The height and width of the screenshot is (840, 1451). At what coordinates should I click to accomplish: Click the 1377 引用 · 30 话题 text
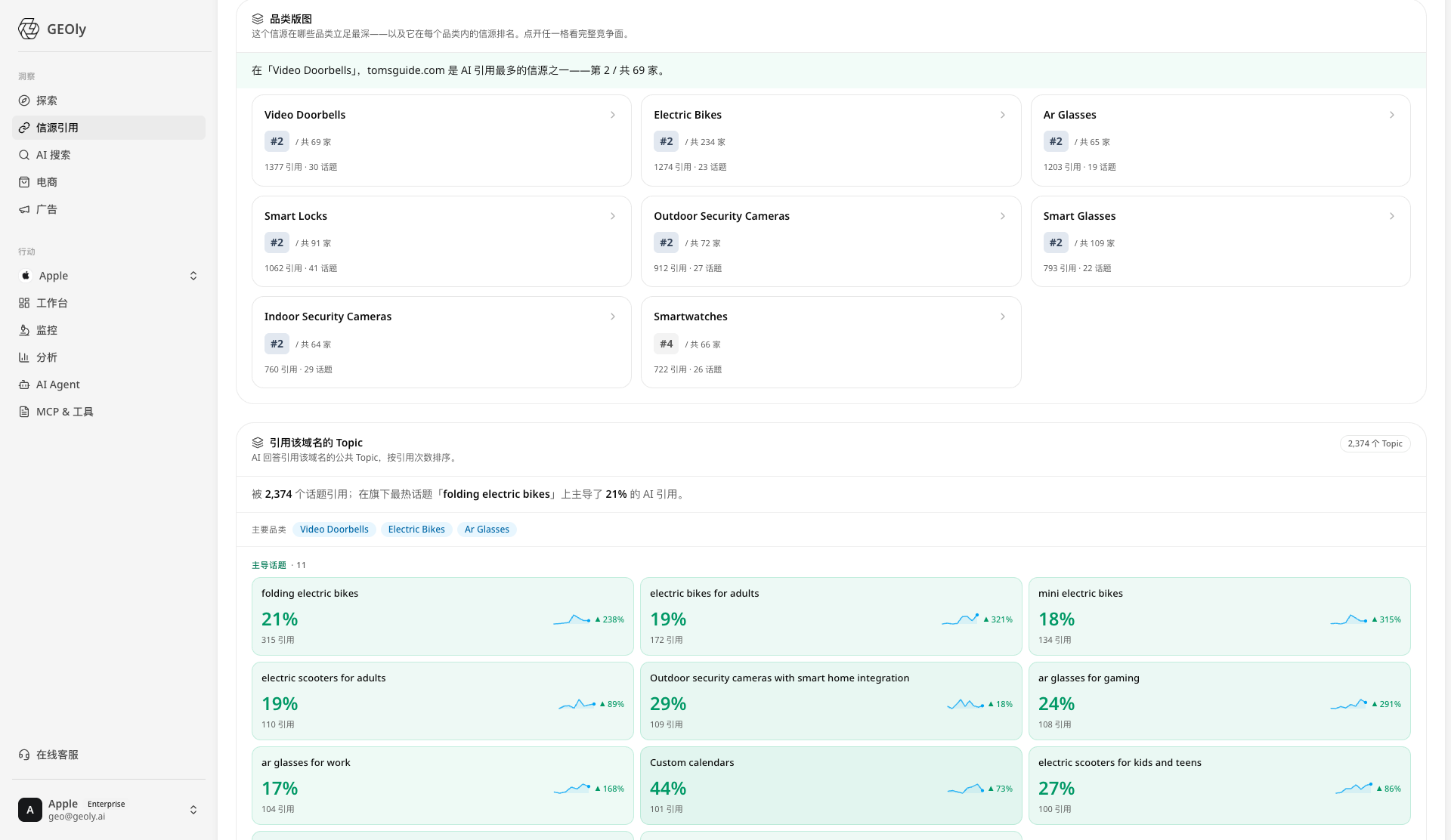click(301, 167)
